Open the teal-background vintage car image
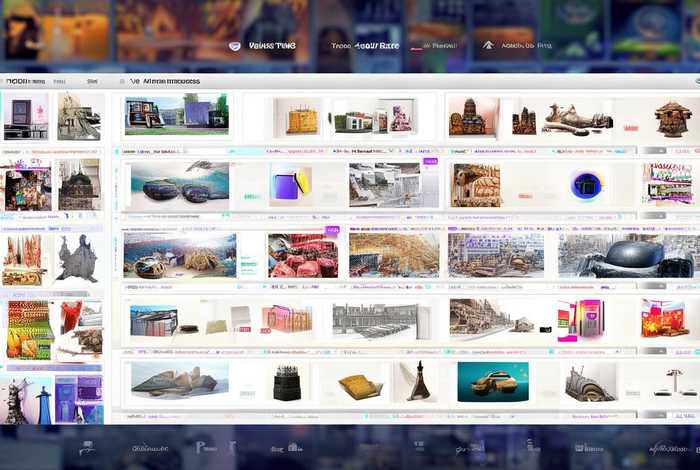 tap(492, 381)
